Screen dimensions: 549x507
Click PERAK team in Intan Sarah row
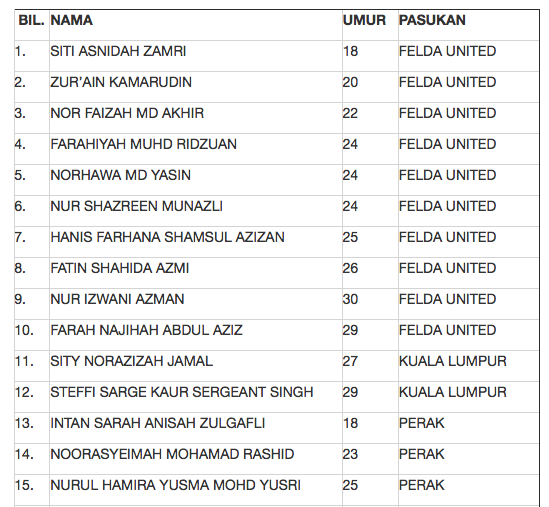(x=422, y=423)
